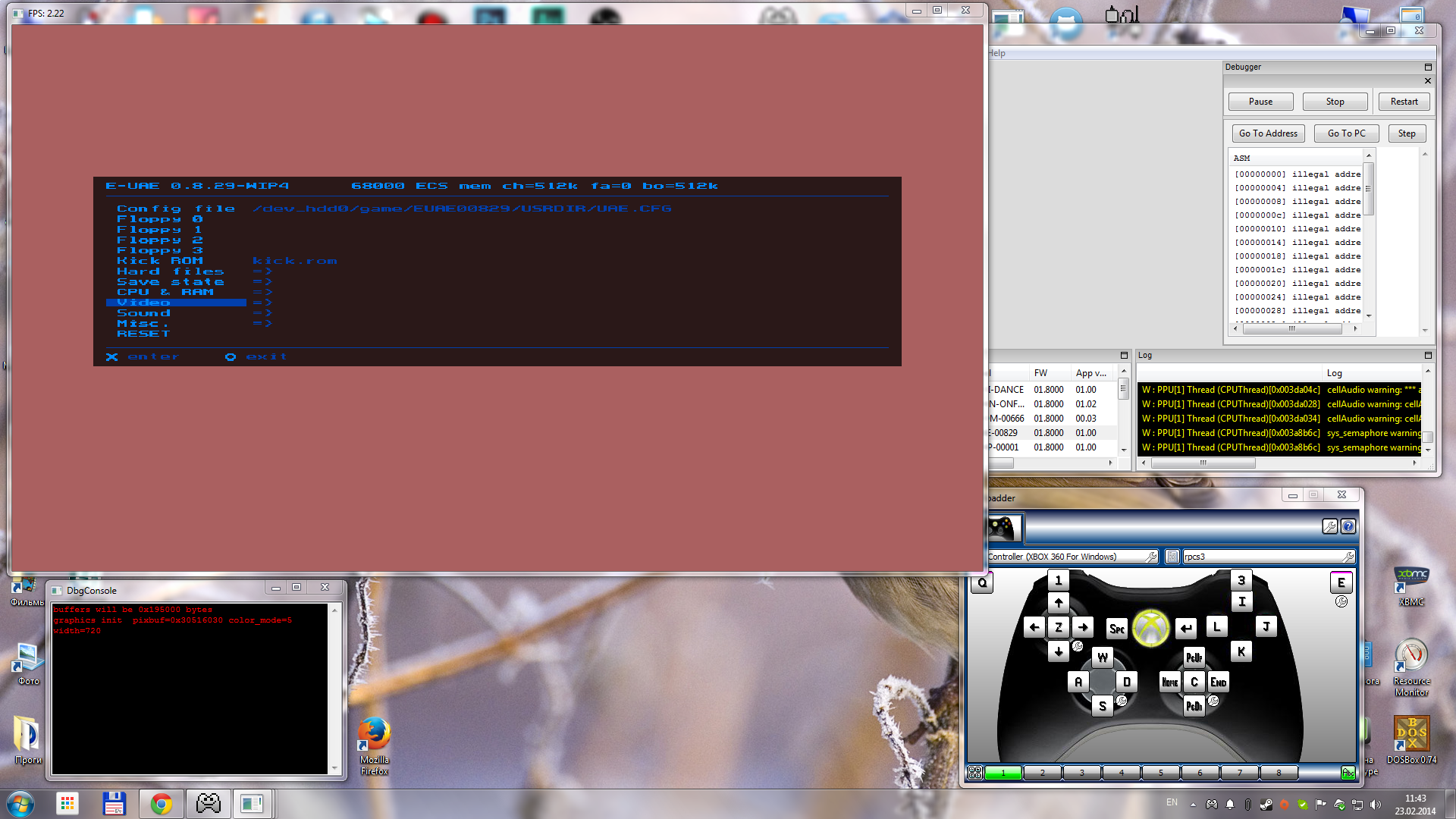This screenshot has width=1456, height=819.
Task: Open right stick settings wrench icon
Action: (x=1213, y=701)
